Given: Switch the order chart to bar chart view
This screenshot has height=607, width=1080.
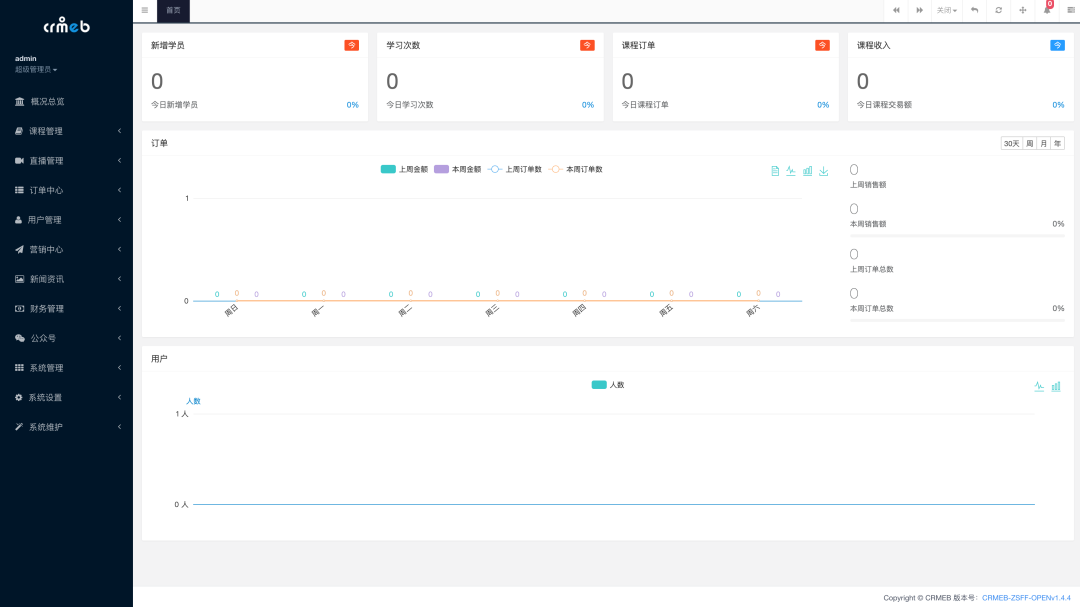Looking at the screenshot, I should point(808,171).
